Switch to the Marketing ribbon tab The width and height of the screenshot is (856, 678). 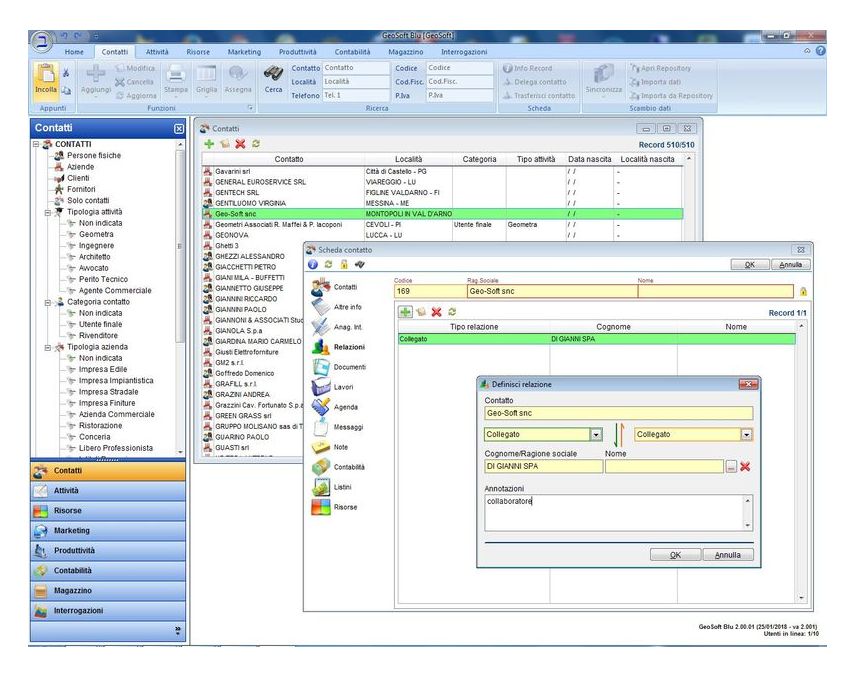[x=244, y=52]
